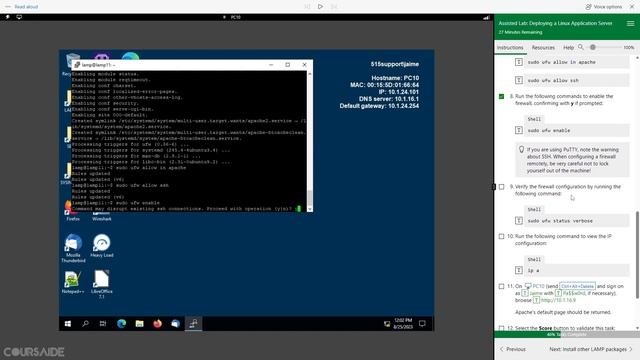This screenshot has width=640, height=360.
Task: Click the network tray icon
Action: pyautogui.click(x=387, y=324)
